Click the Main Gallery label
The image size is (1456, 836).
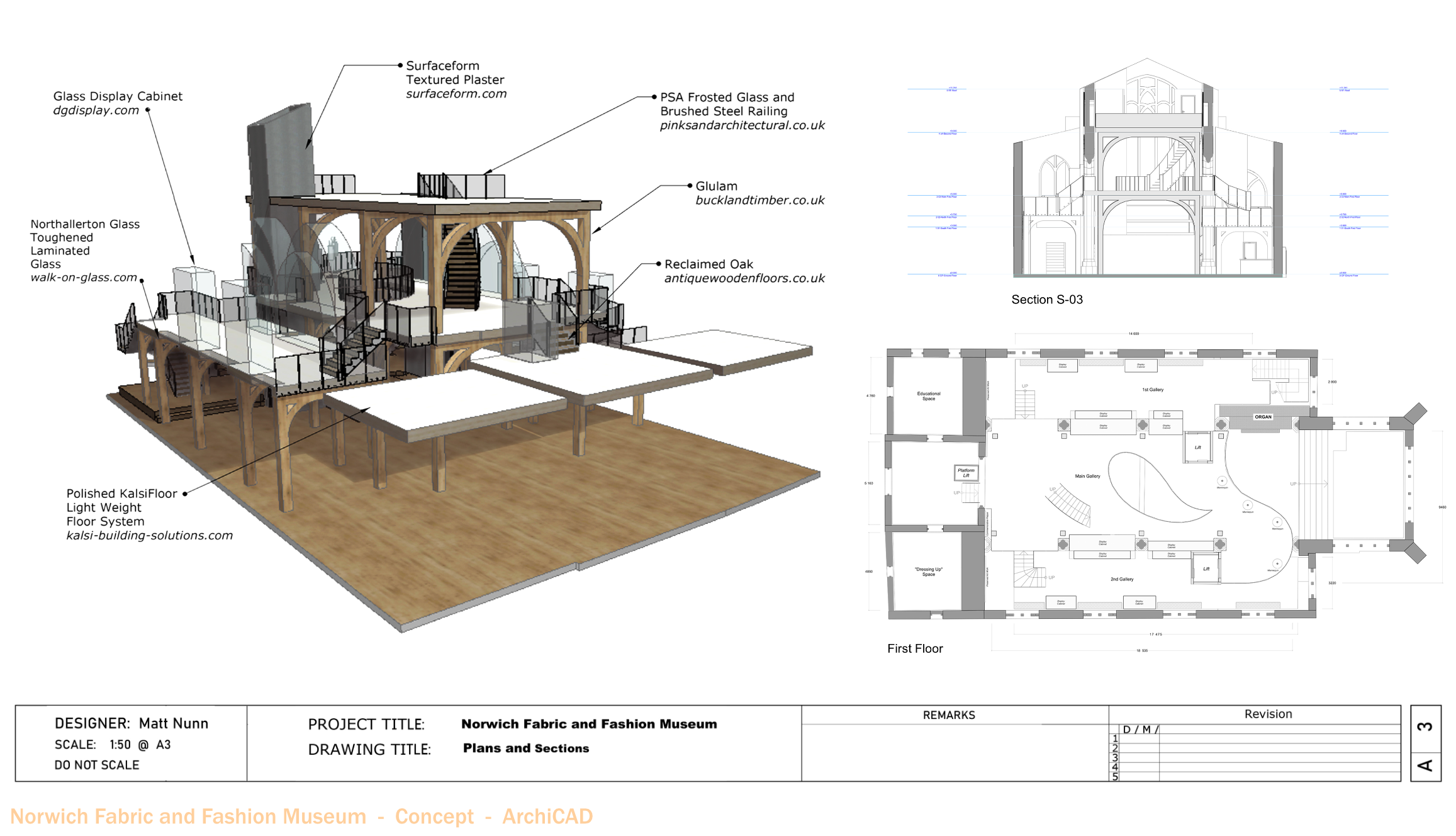(x=1087, y=477)
